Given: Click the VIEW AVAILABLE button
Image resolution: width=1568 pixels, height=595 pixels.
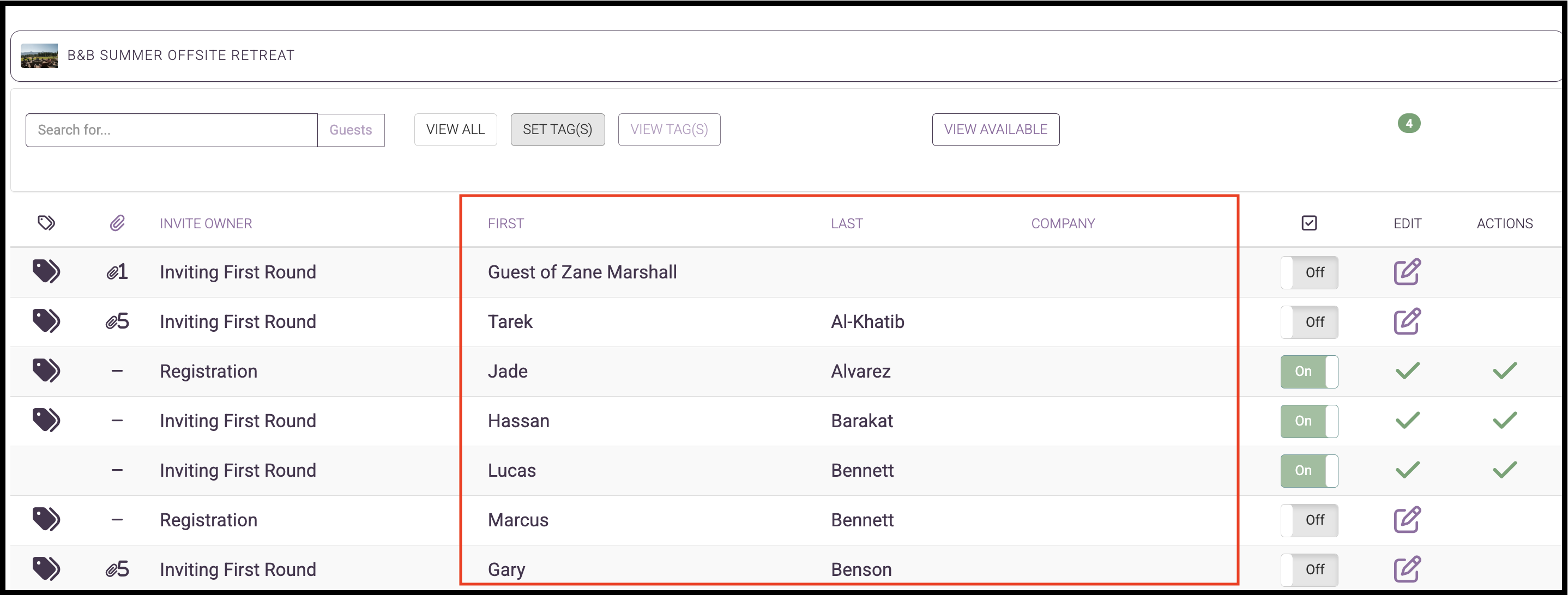Looking at the screenshot, I should 995,129.
